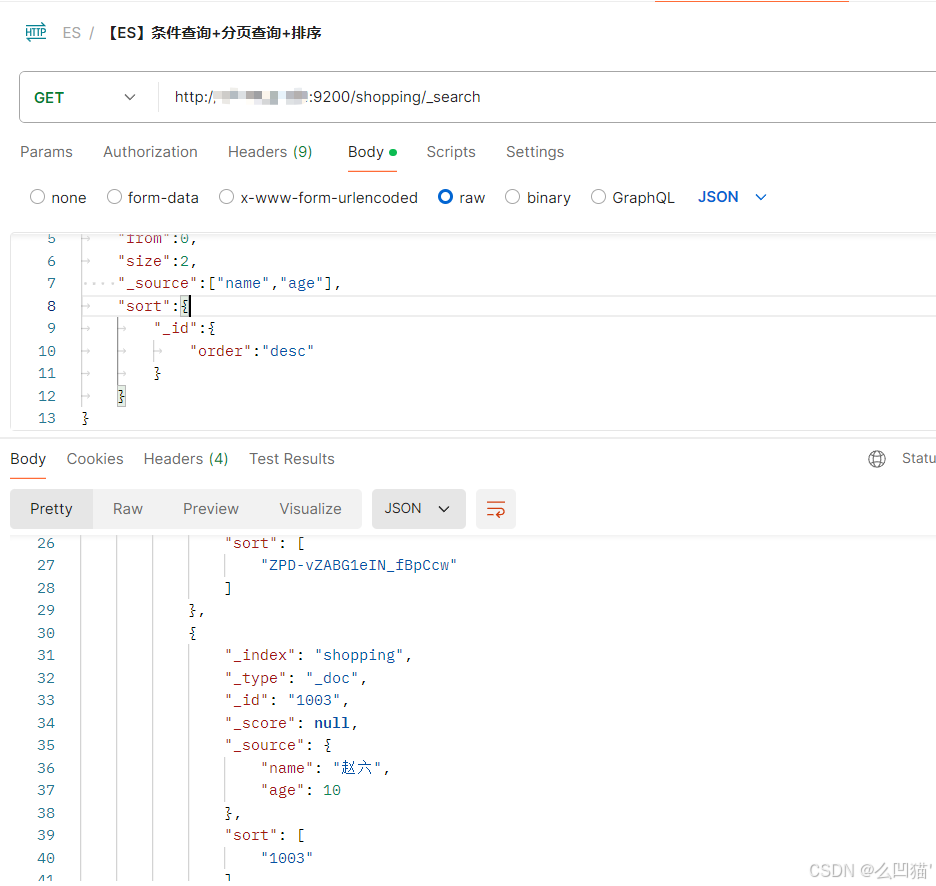Open the Test Results tab
The width and height of the screenshot is (936, 886).
[292, 459]
